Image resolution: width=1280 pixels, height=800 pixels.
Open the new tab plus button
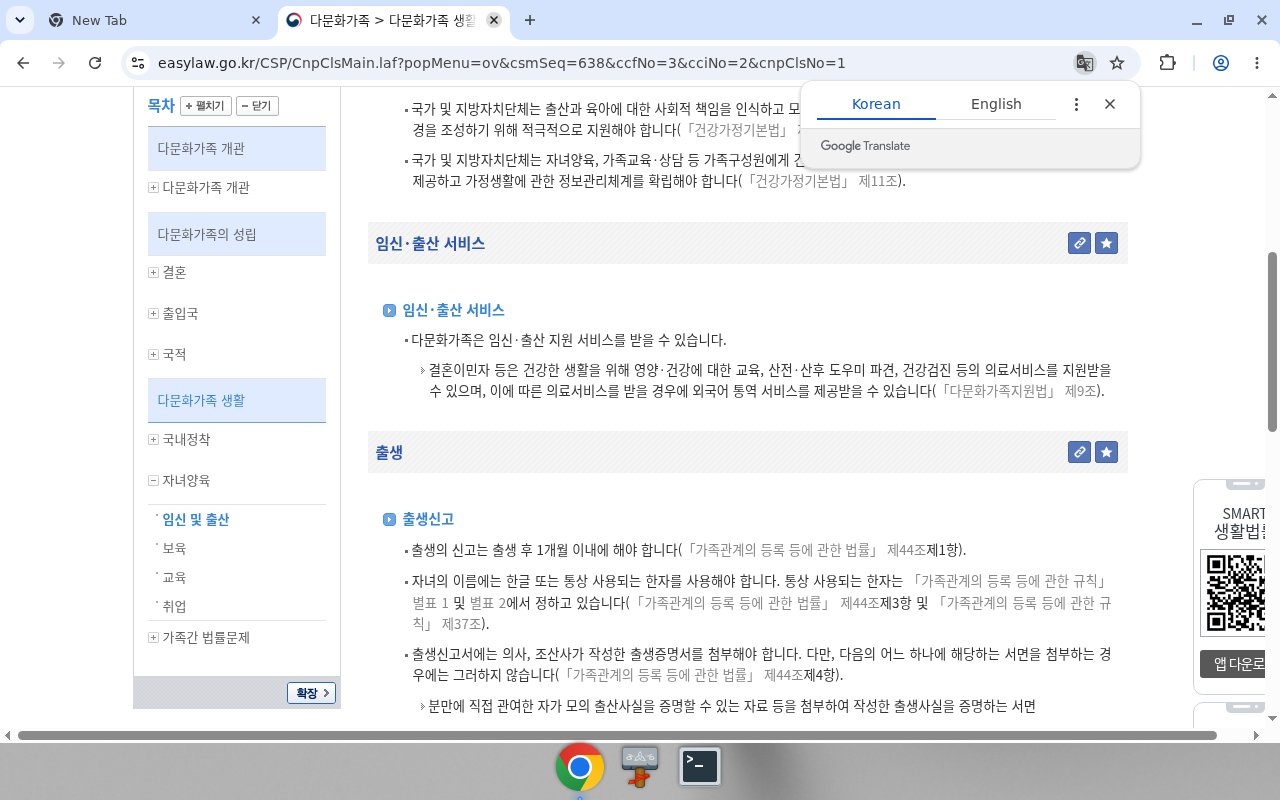(530, 20)
